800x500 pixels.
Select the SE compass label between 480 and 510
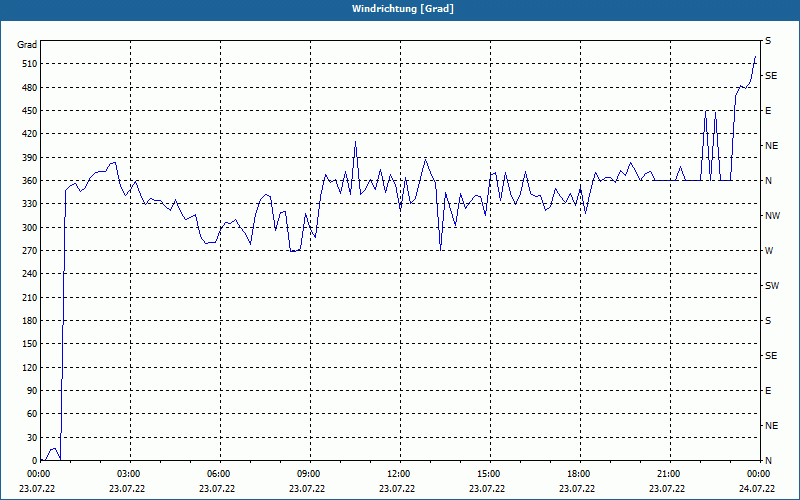(x=771, y=76)
